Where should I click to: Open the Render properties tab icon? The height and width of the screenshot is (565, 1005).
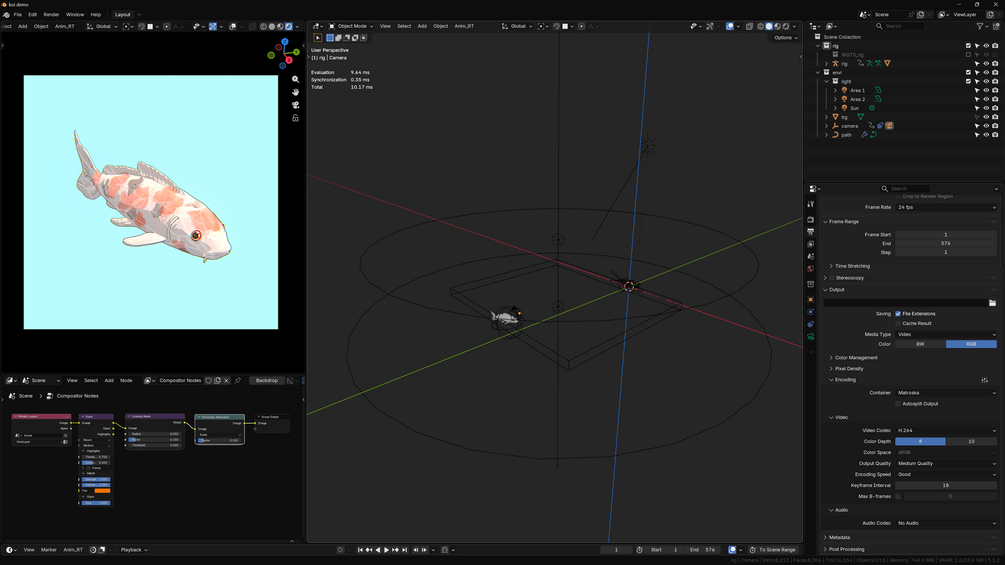tap(811, 220)
